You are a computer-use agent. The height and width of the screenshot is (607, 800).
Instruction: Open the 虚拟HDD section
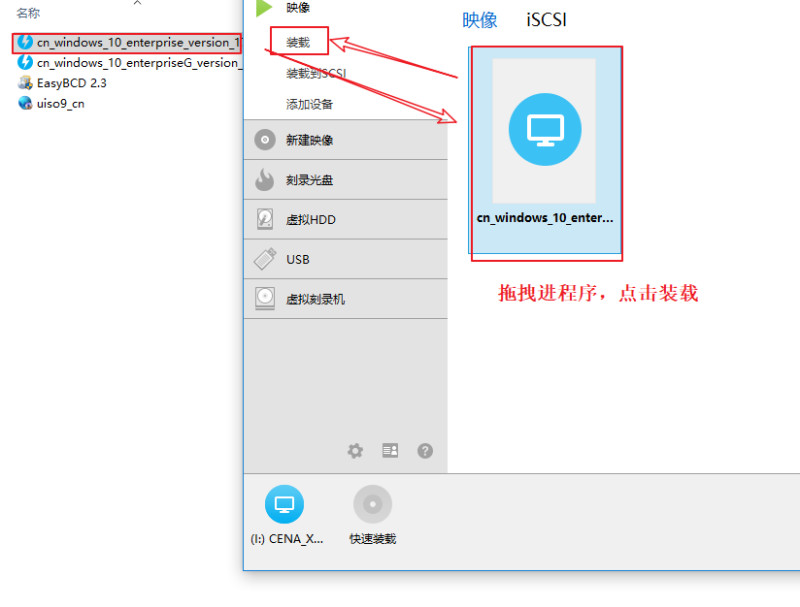[x=345, y=219]
